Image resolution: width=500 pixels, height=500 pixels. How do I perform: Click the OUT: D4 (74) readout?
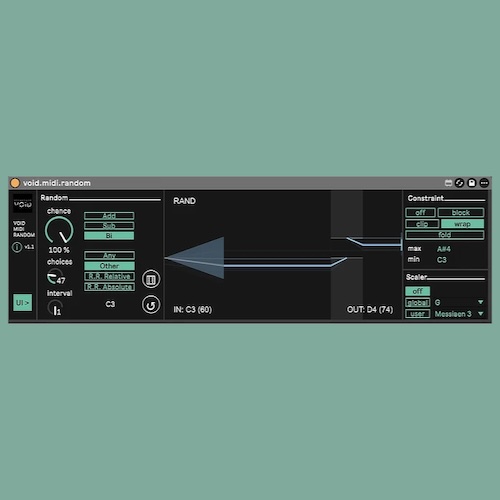[370, 310]
